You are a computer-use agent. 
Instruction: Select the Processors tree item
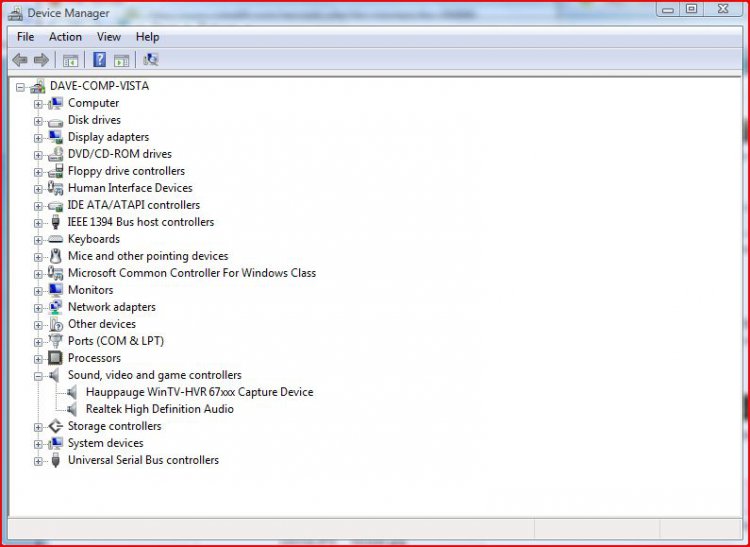94,358
